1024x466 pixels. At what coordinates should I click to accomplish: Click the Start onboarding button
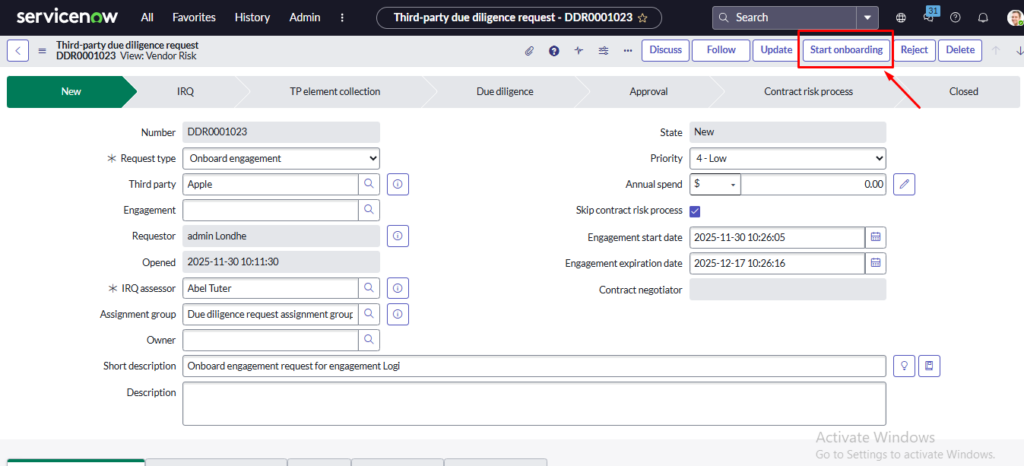click(x=846, y=50)
